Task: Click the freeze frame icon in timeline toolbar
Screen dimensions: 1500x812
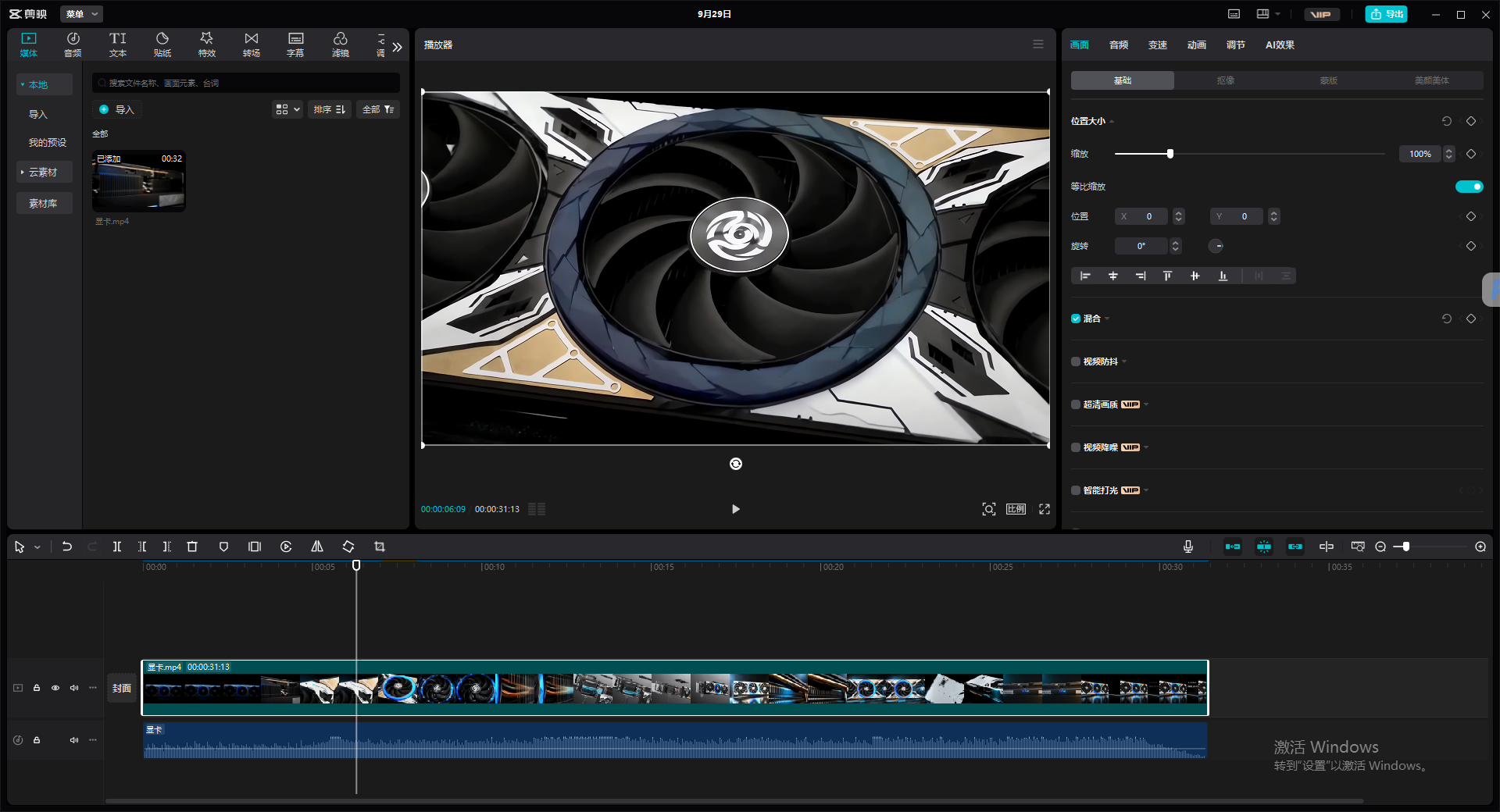Action: tap(255, 547)
